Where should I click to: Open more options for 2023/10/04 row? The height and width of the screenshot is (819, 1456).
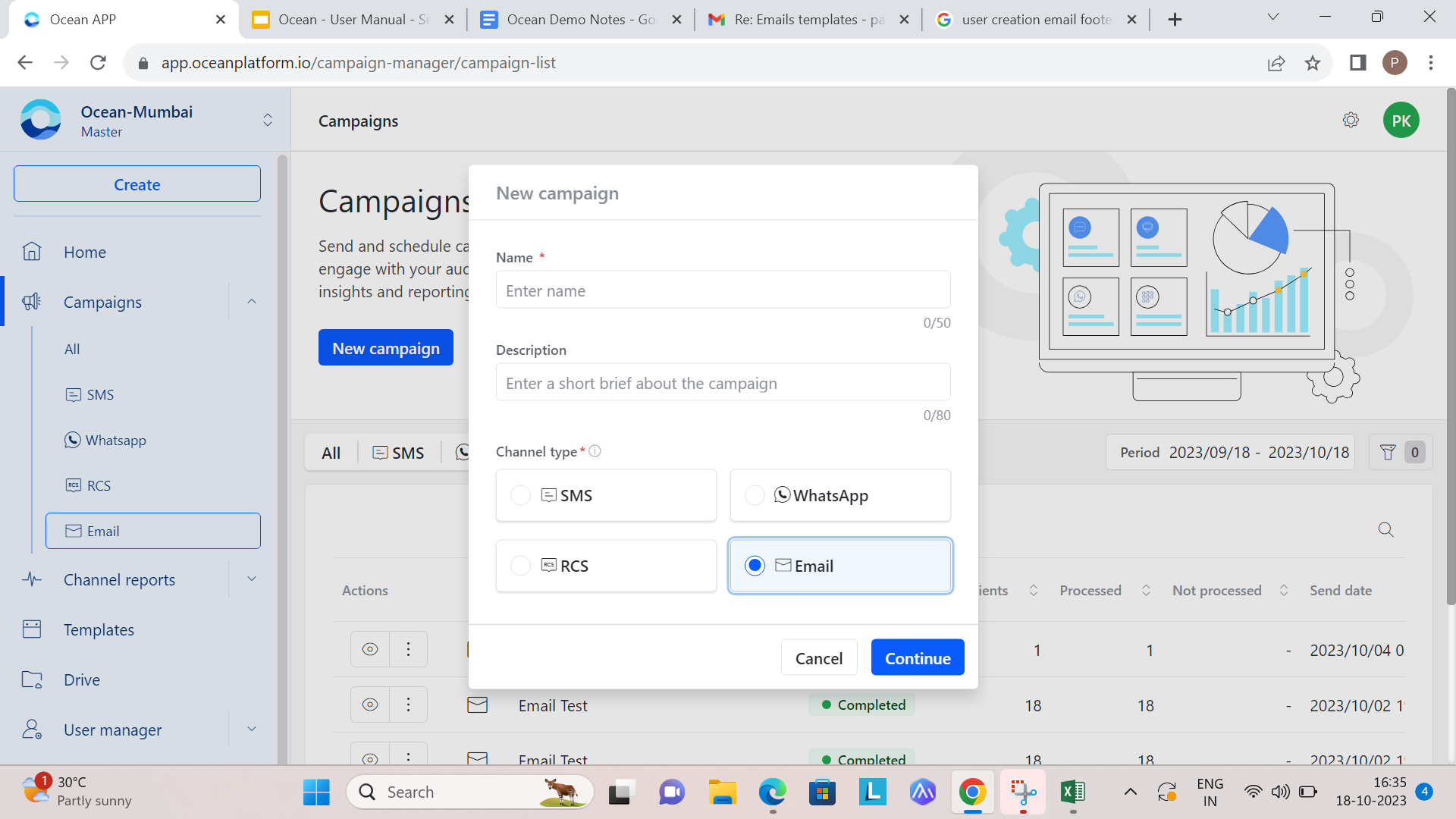pos(408,649)
